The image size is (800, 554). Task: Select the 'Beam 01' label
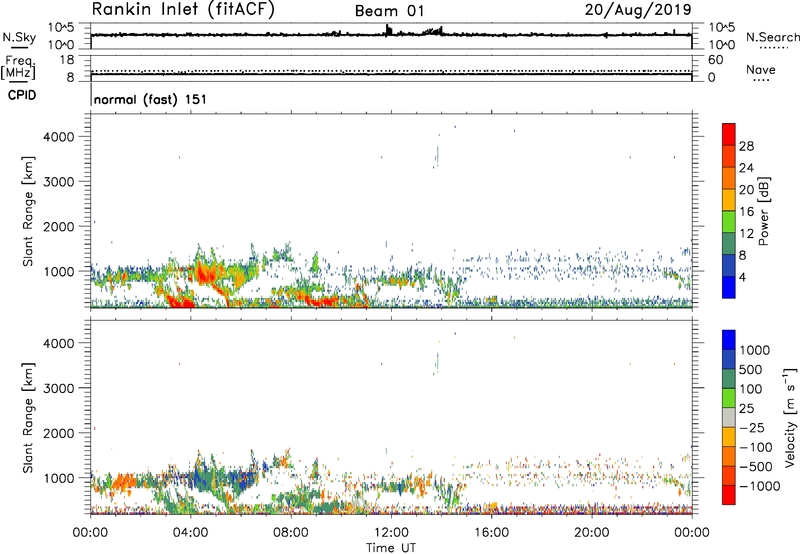coord(389,11)
